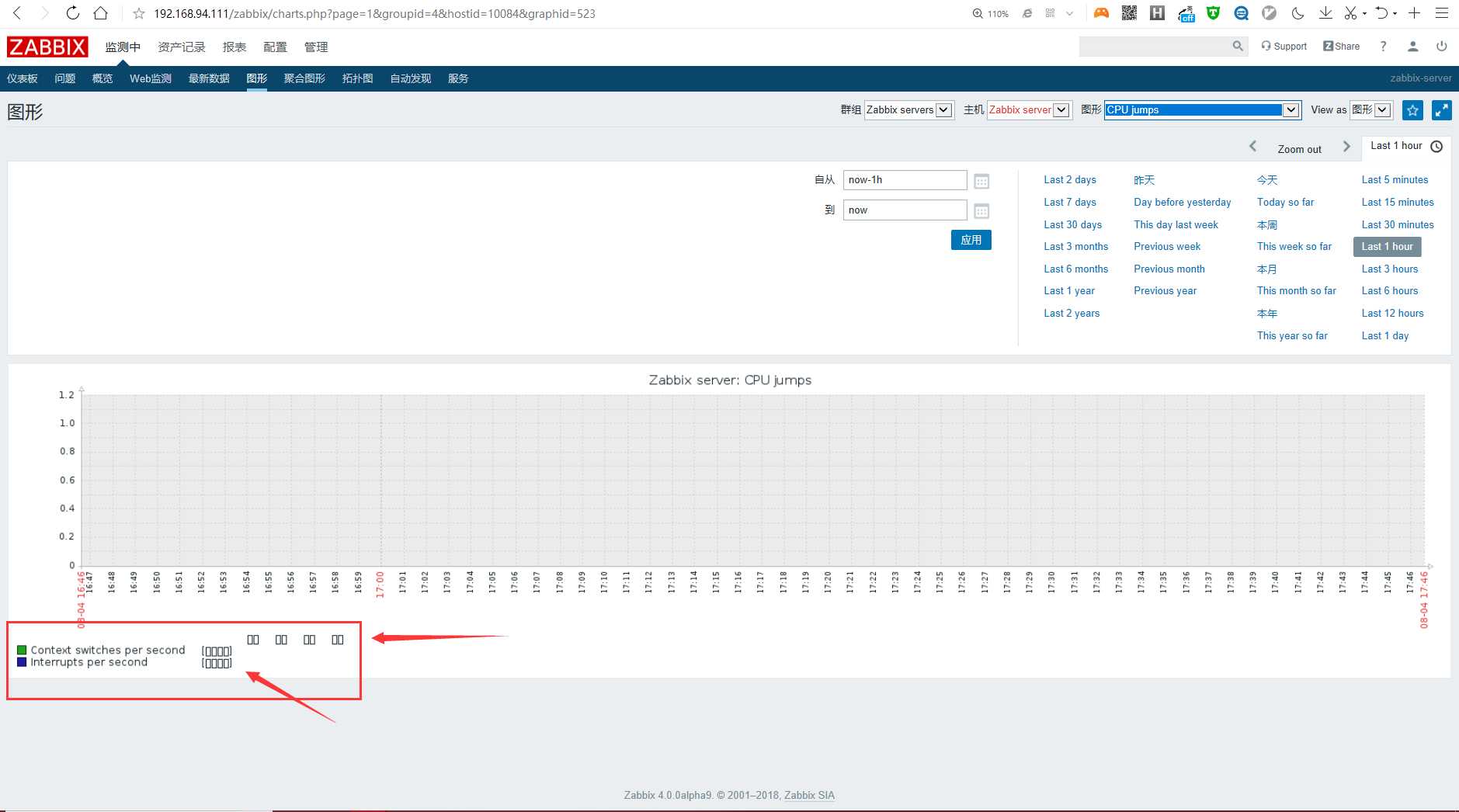Click the ZABBIX logo
This screenshot has height=812, width=1459.
point(47,47)
